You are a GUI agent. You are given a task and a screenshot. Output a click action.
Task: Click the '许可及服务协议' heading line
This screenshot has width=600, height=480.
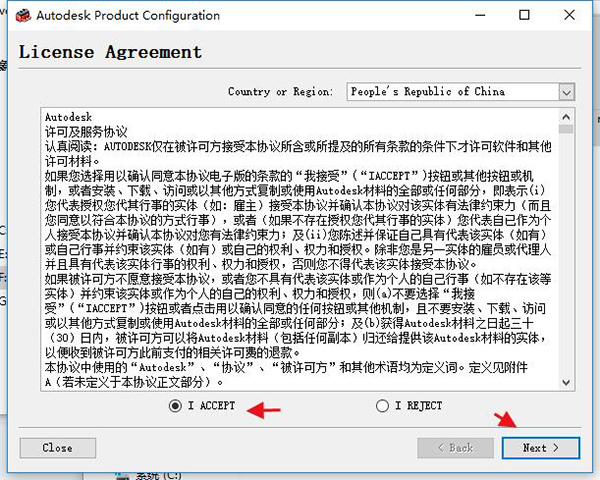pos(86,132)
